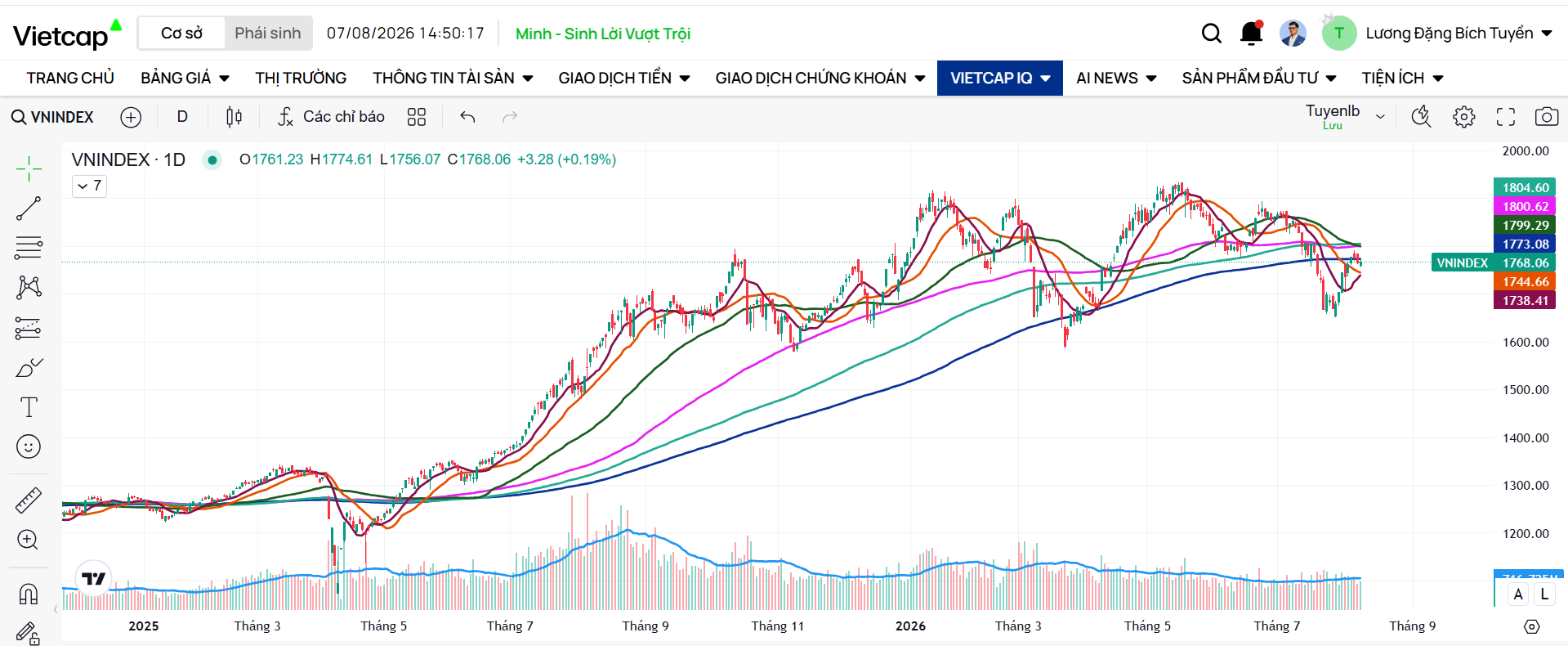1568x646 pixels.
Task: Click the D timeframe interval button
Action: click(182, 117)
